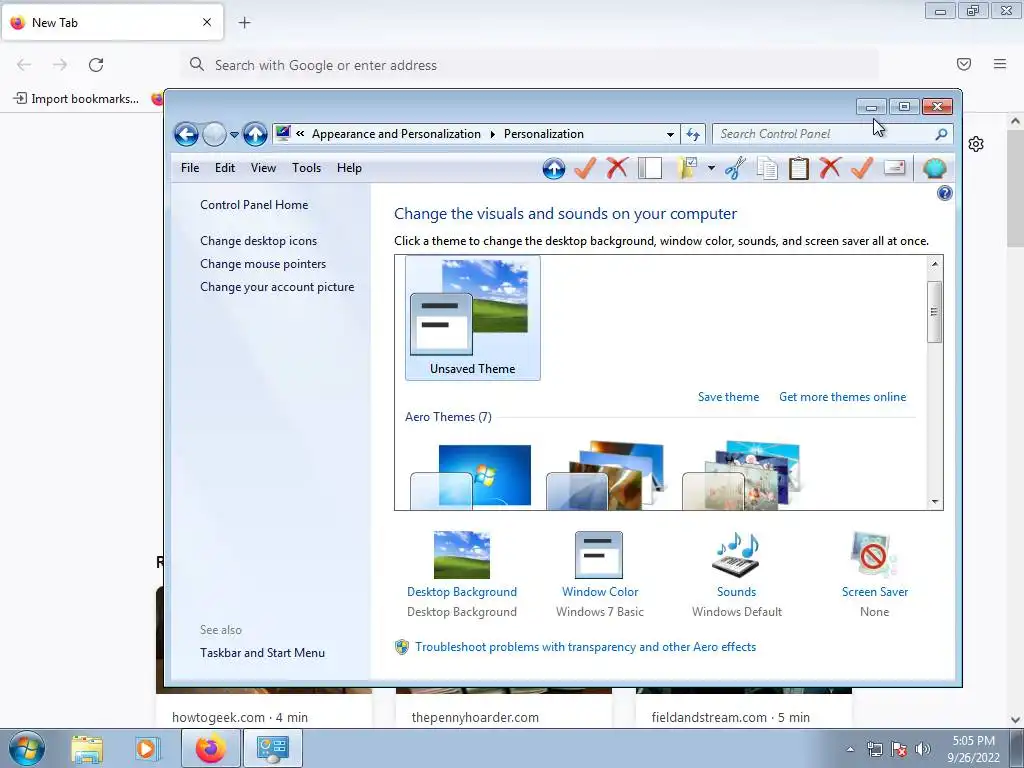This screenshot has width=1024, height=768.
Task: Open the File menu
Action: tap(190, 168)
